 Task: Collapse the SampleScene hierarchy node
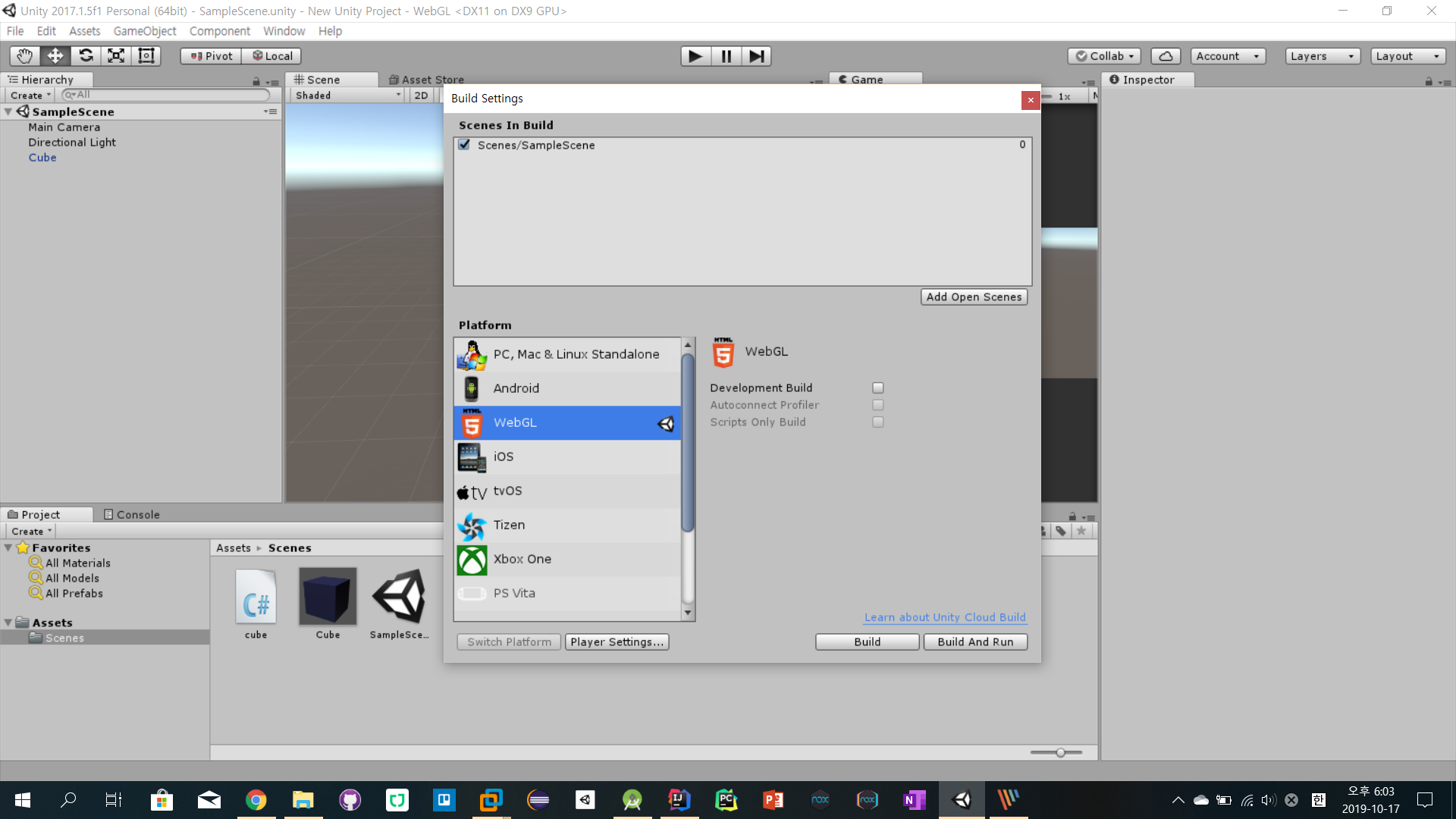tap(8, 111)
